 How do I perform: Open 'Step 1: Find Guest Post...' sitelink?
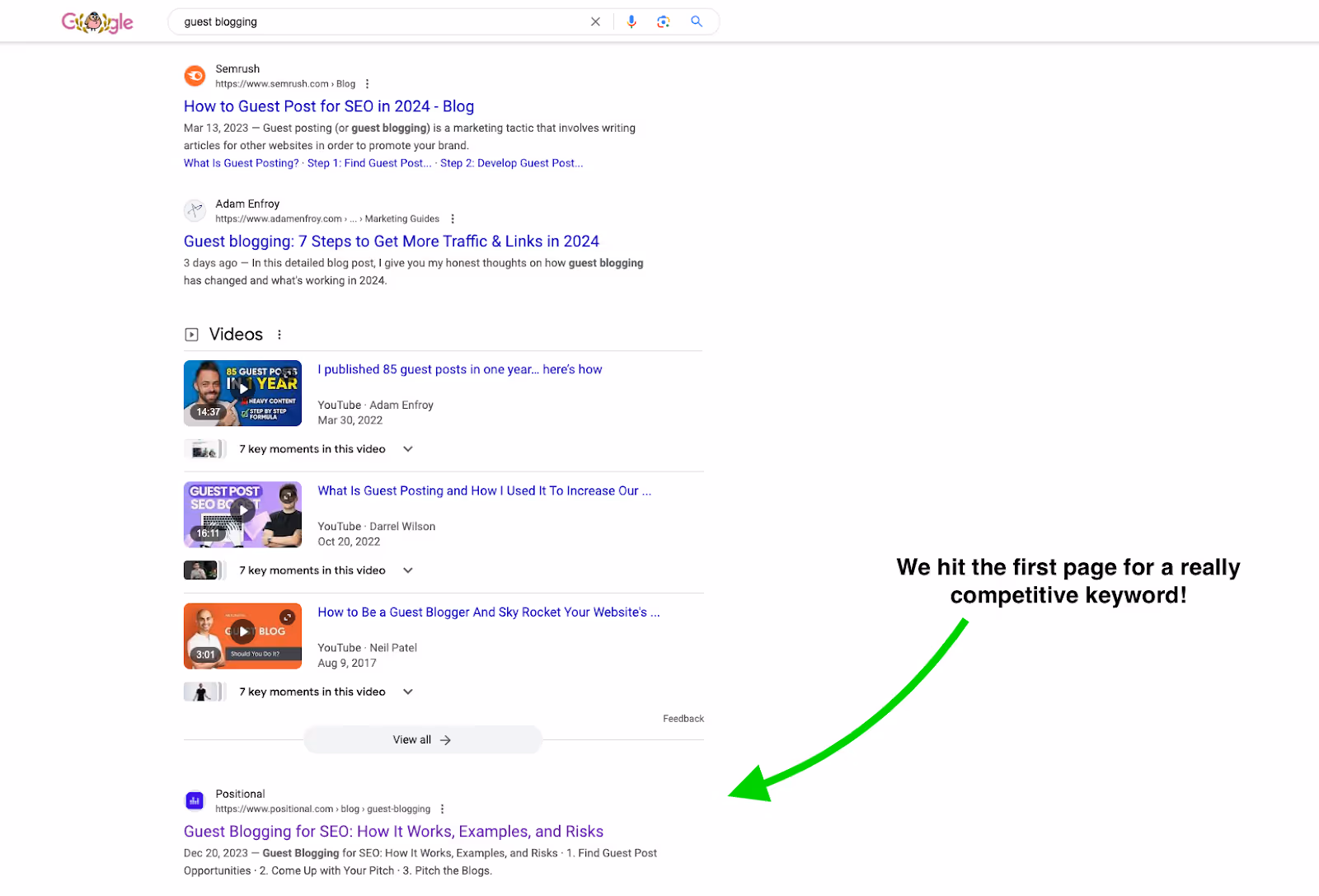coord(369,163)
